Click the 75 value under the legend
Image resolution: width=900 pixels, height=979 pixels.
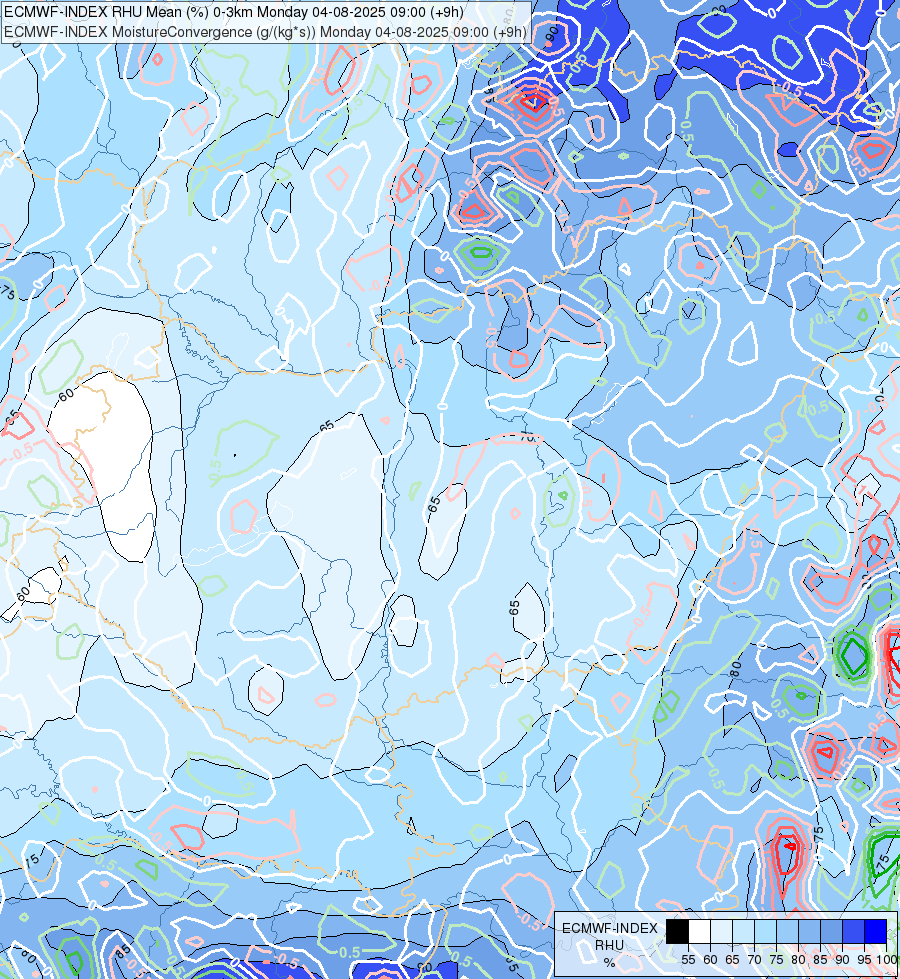click(x=776, y=960)
